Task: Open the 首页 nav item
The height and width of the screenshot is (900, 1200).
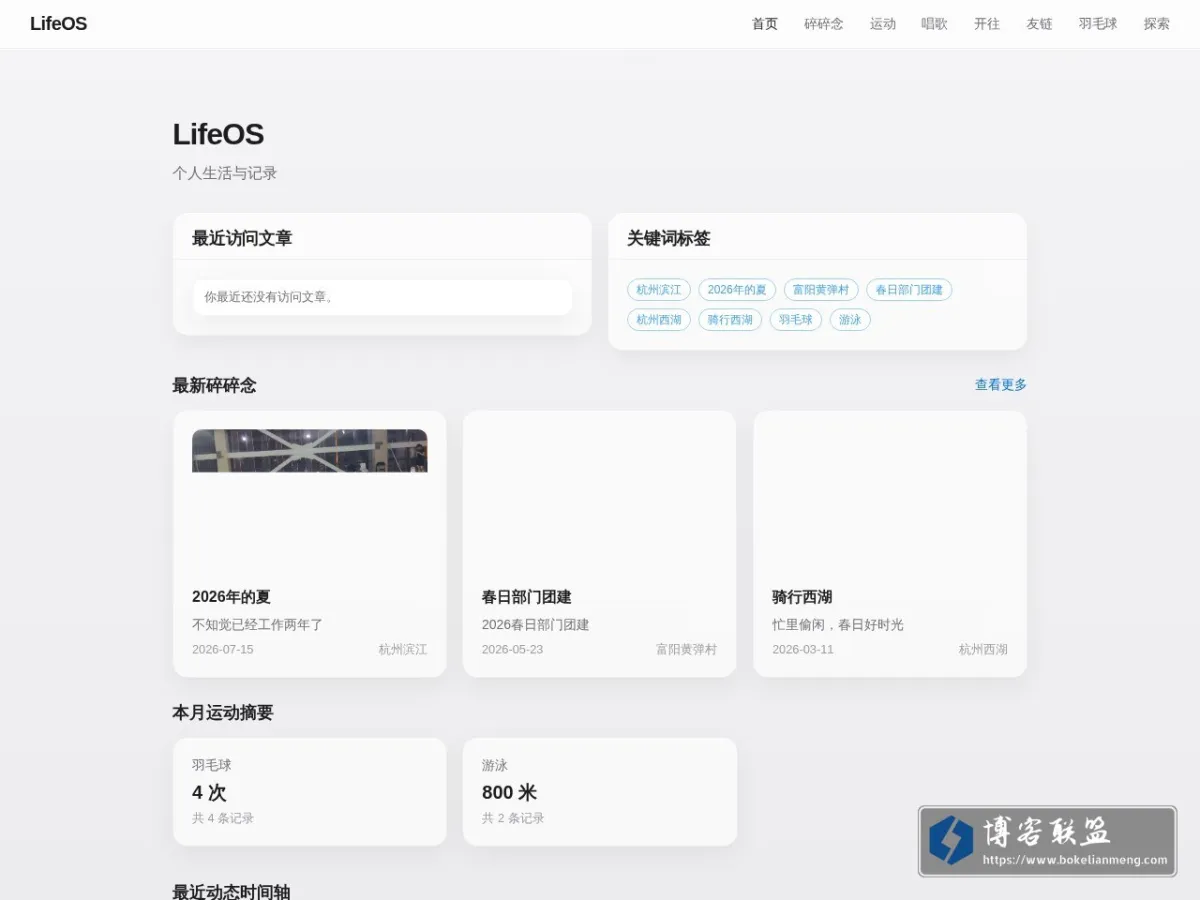Action: coord(765,24)
